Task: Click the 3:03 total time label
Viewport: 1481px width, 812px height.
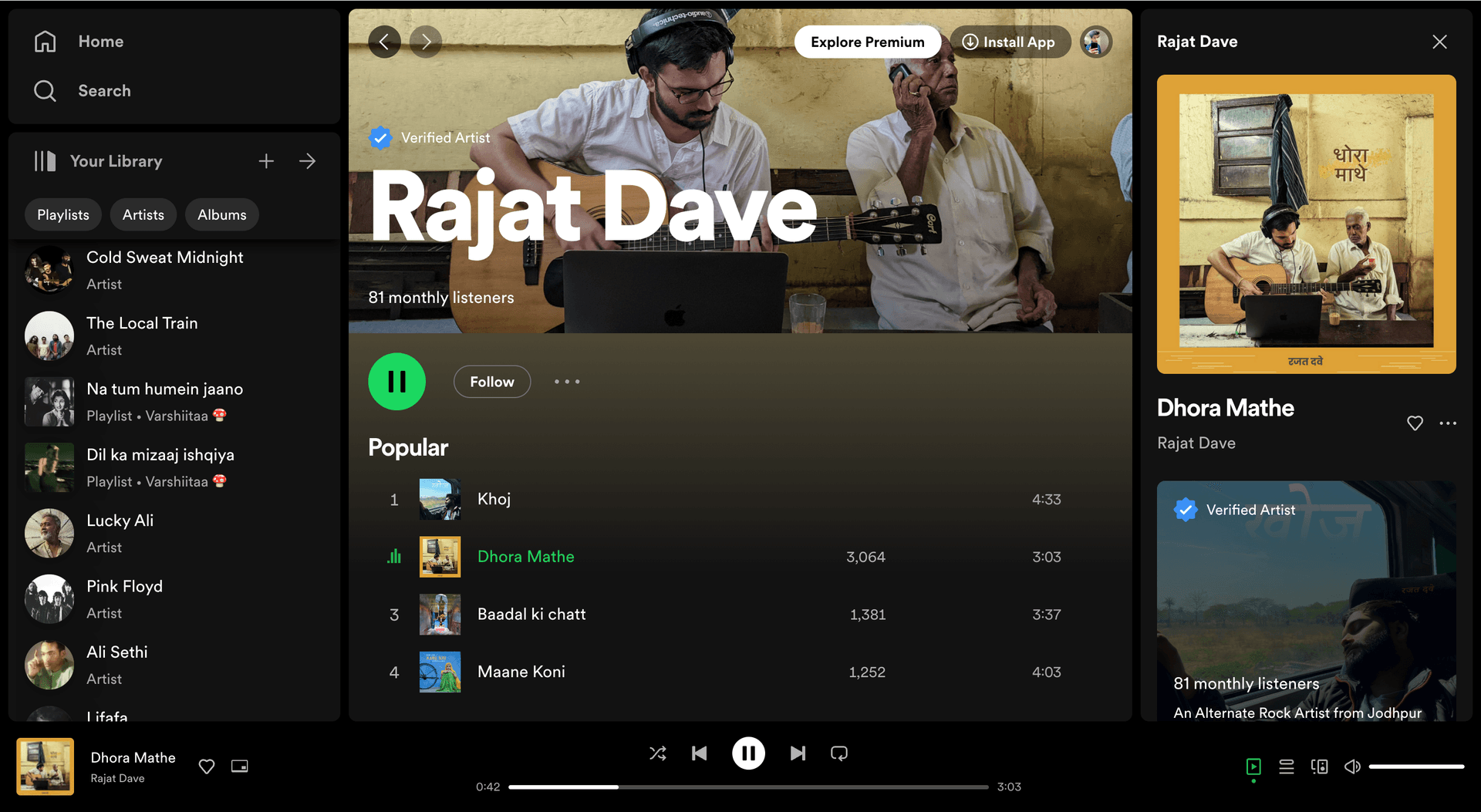Action: (1009, 787)
